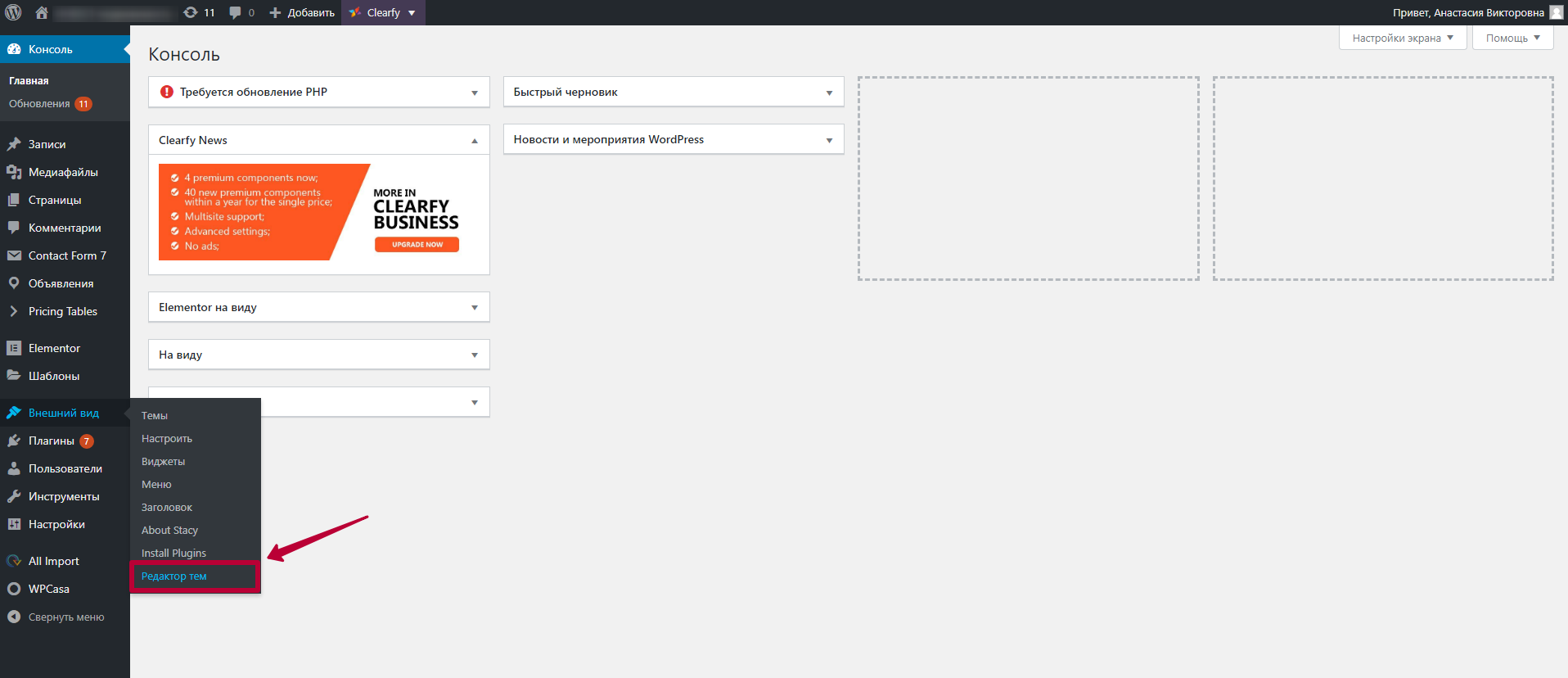The width and height of the screenshot is (1568, 678).
Task: Click the UPGRADE NOW button
Action: click(417, 244)
